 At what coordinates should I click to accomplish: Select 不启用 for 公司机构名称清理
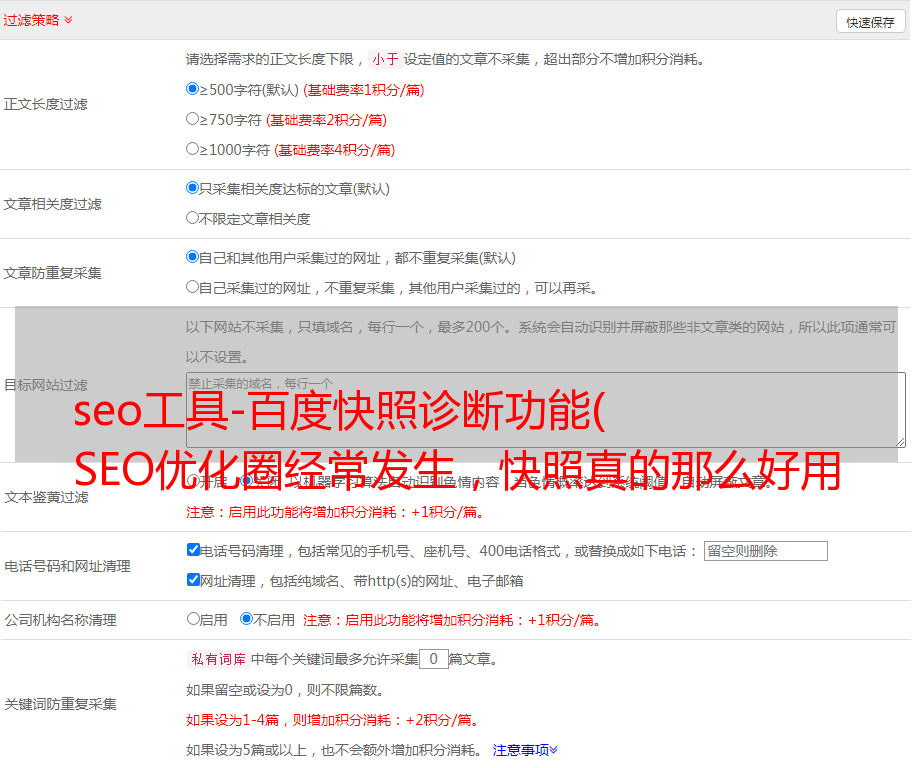[x=247, y=618]
